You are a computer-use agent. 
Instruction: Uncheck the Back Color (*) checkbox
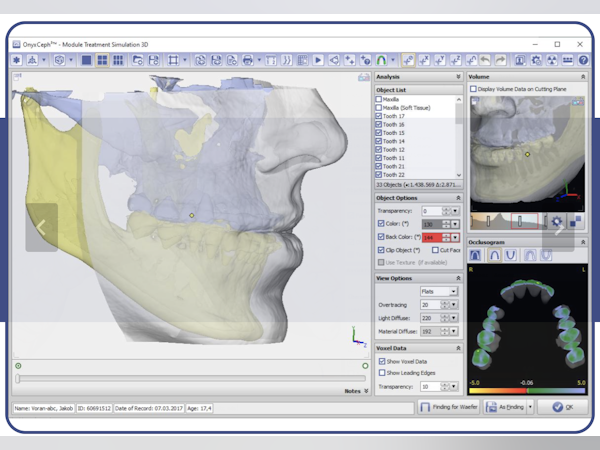point(381,237)
